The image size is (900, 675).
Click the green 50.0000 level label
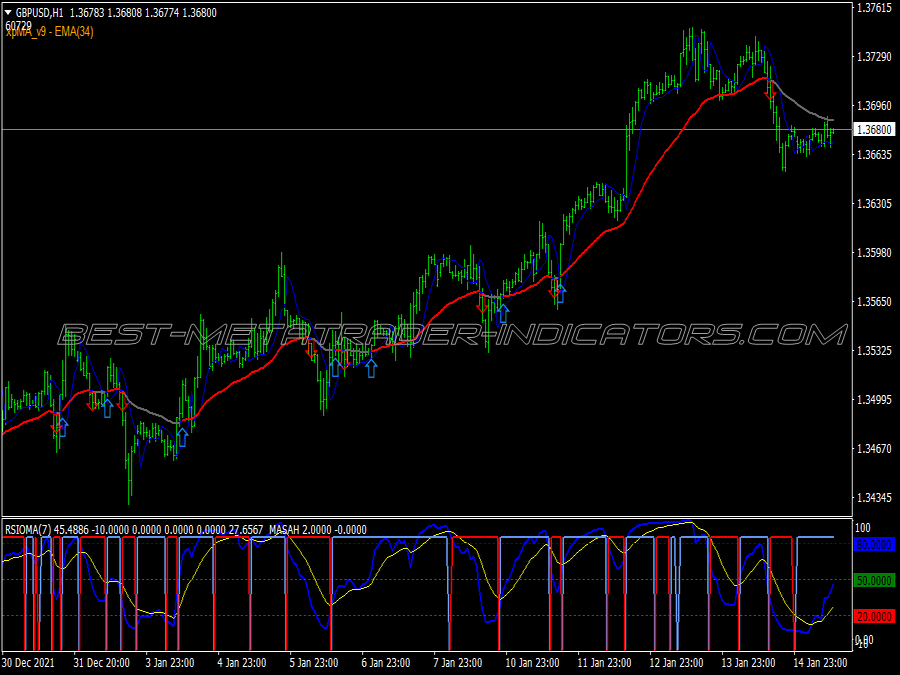click(x=874, y=581)
